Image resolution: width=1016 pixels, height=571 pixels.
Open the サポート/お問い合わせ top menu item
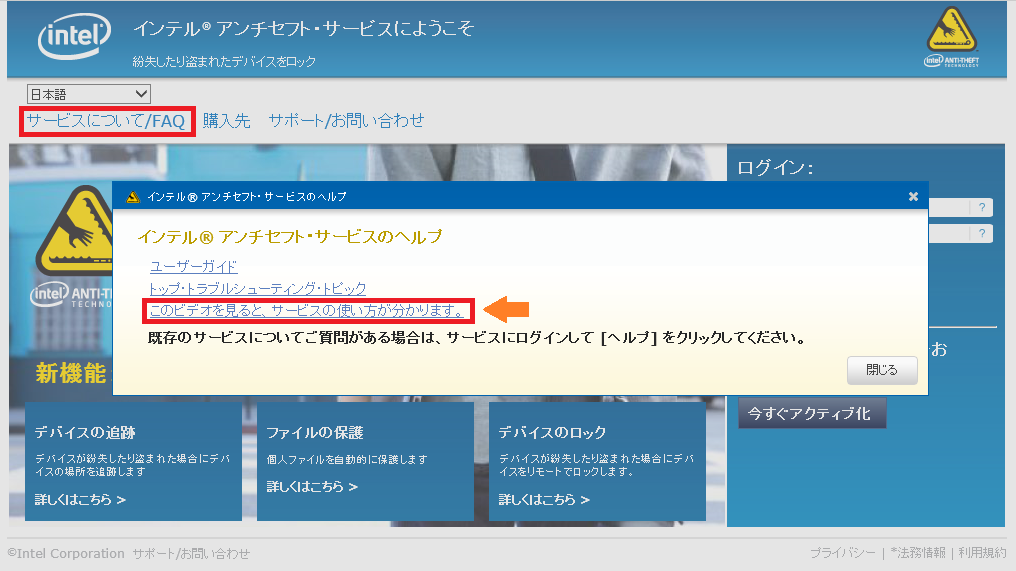[346, 121]
